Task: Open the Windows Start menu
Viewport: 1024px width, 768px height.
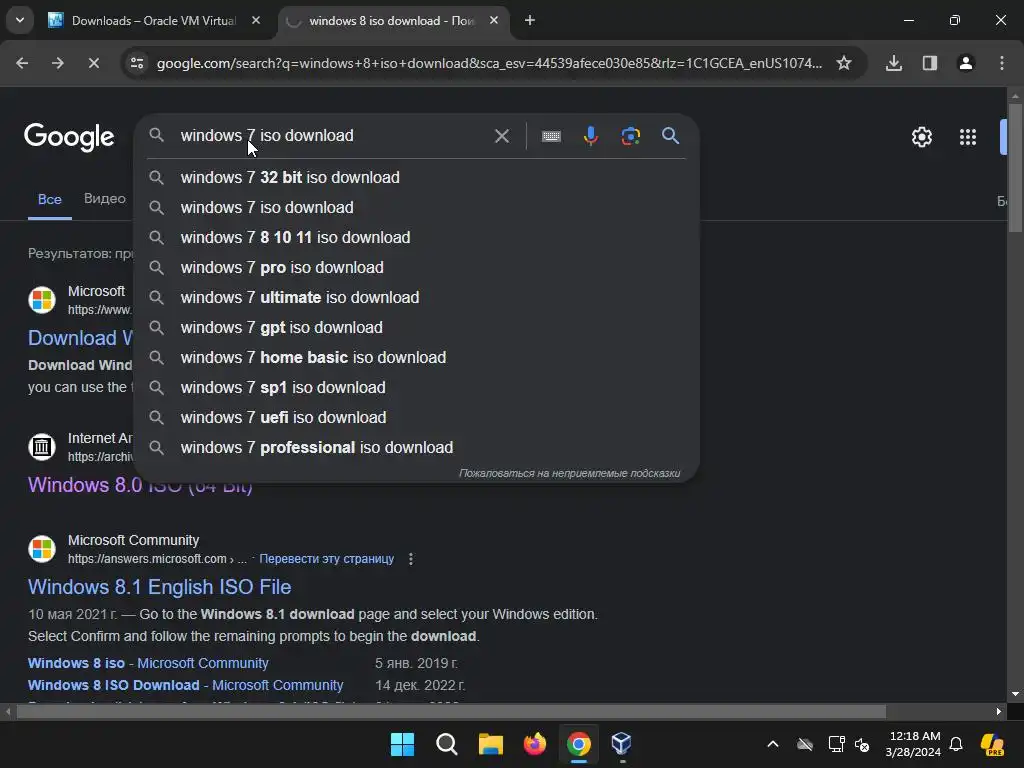Action: tap(402, 744)
